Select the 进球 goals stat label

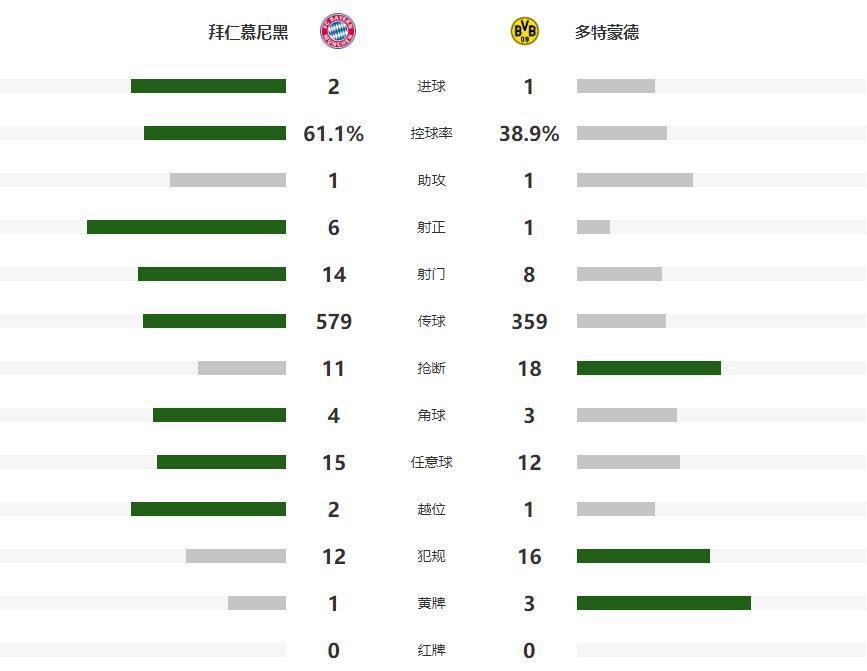(431, 86)
